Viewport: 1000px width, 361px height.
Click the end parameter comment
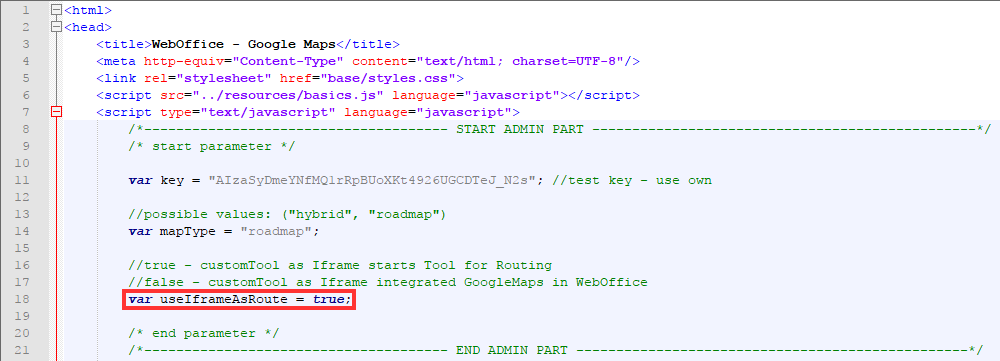click(203, 333)
